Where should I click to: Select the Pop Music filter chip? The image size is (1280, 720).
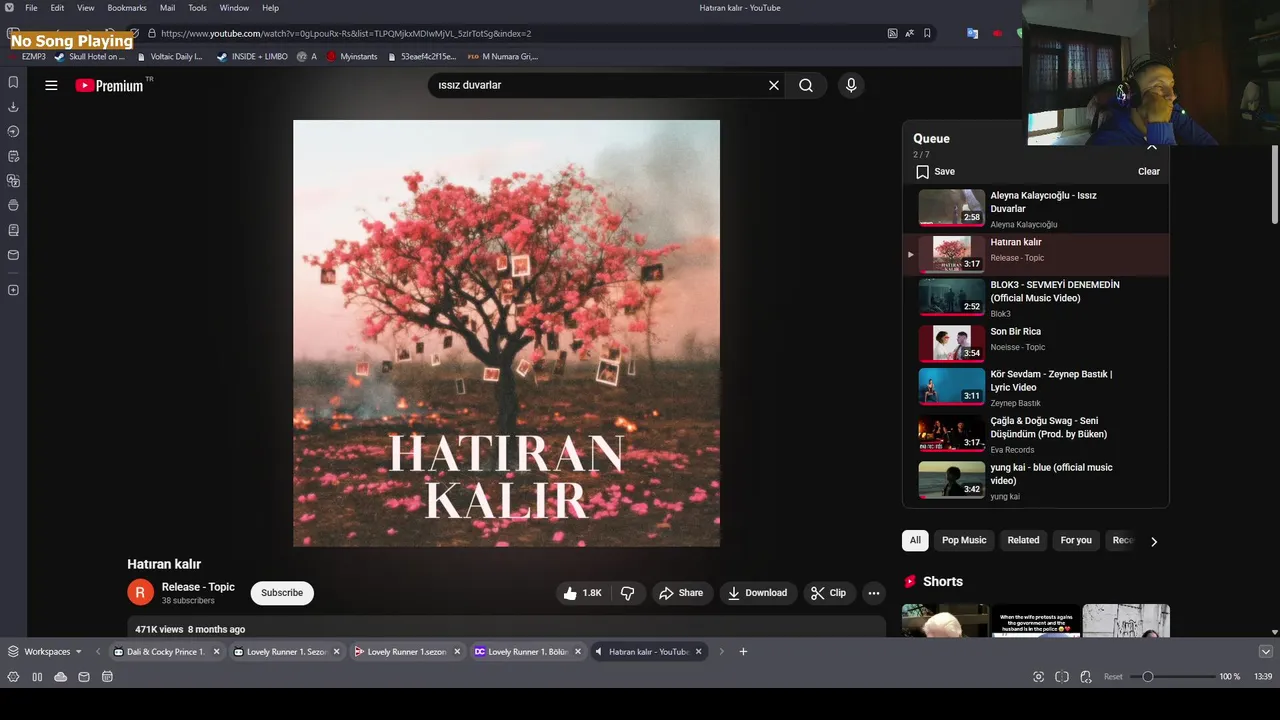point(964,540)
